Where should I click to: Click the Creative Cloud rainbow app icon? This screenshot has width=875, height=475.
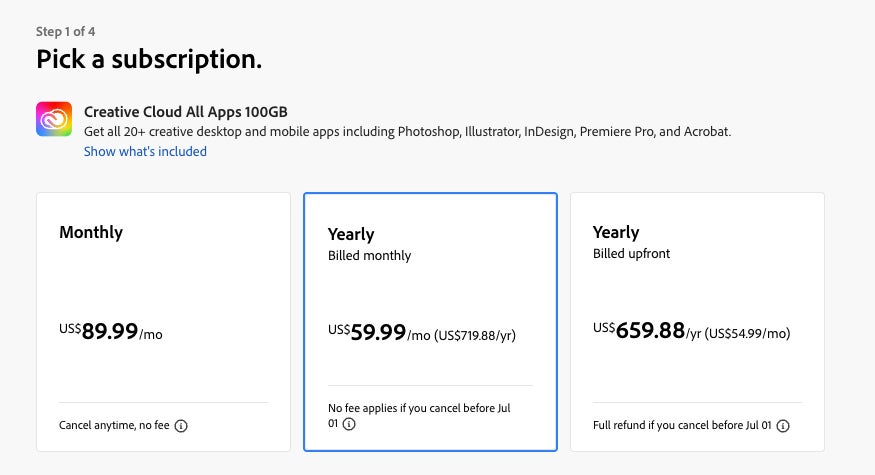tap(53, 119)
